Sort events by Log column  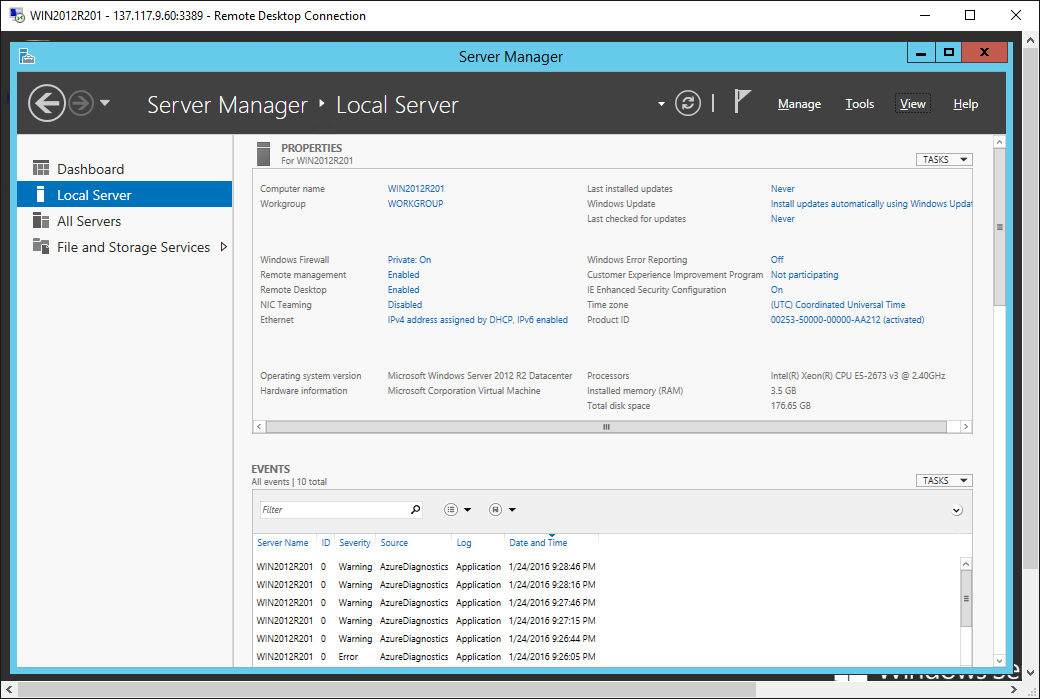pyautogui.click(x=464, y=542)
